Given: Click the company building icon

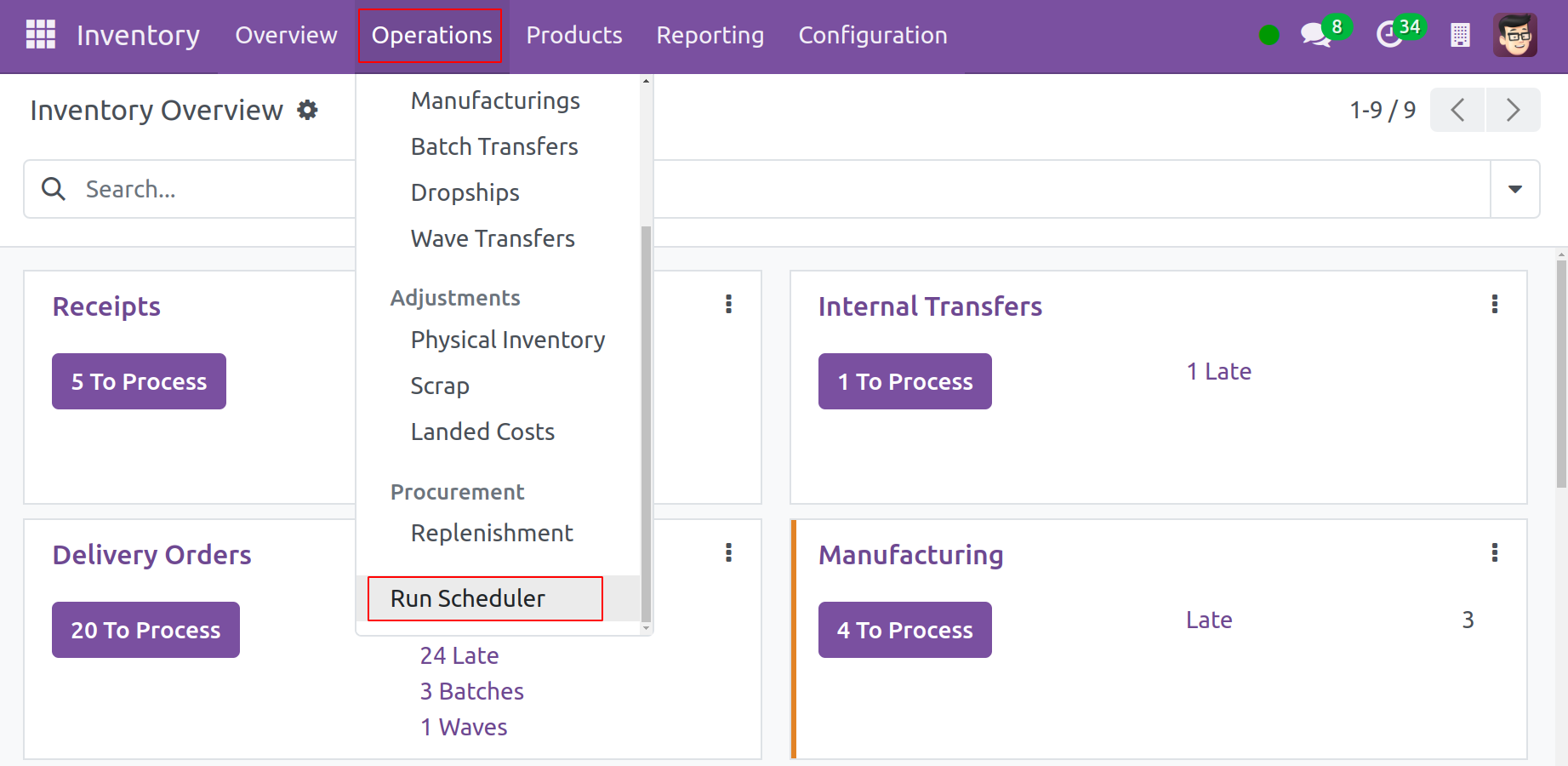Looking at the screenshot, I should point(1460,35).
